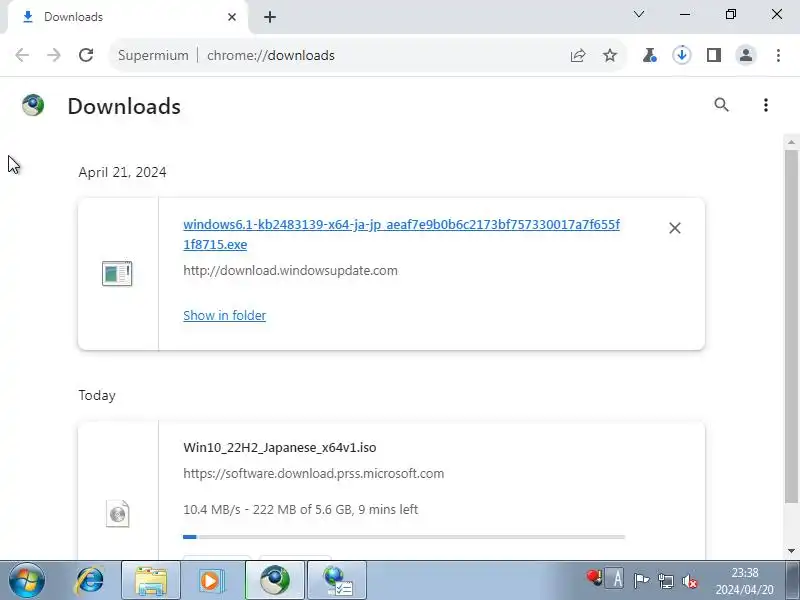
Task: Toggle the side panel icon
Action: coord(714,55)
